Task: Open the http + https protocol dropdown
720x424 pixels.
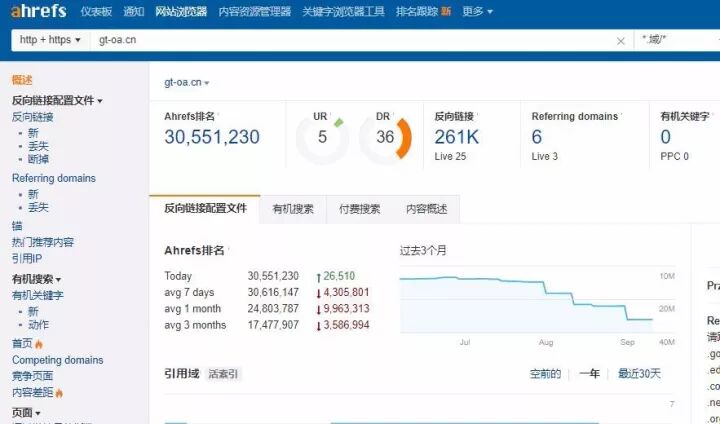Action: 51,40
